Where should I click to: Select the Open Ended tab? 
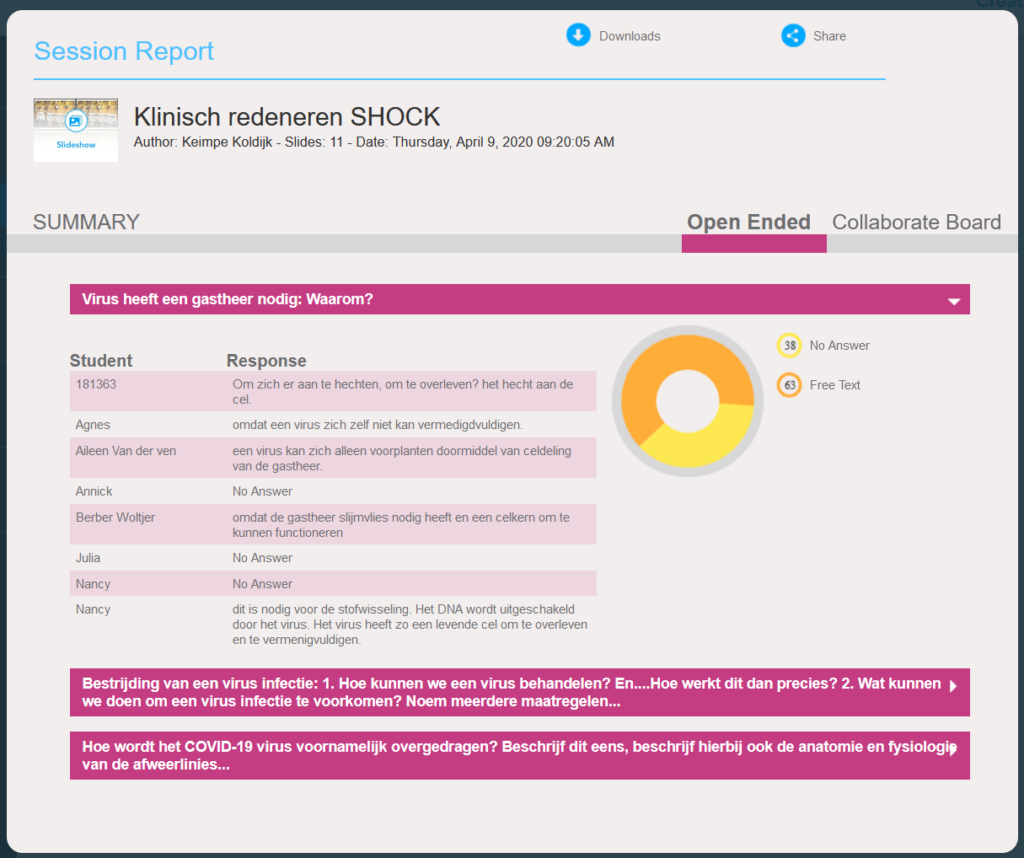pos(748,222)
